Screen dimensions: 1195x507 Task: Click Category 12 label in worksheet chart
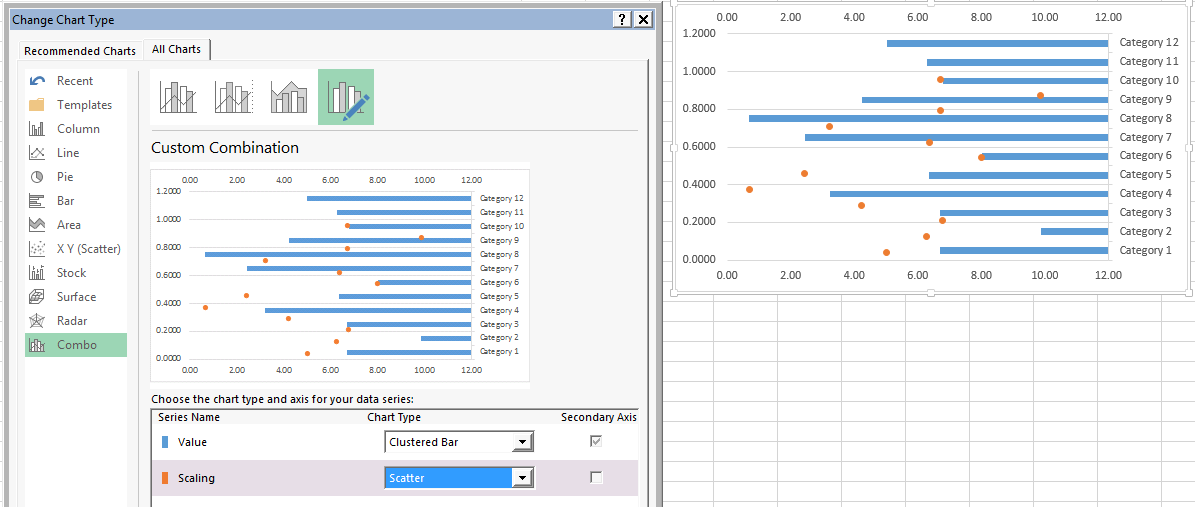click(1150, 43)
